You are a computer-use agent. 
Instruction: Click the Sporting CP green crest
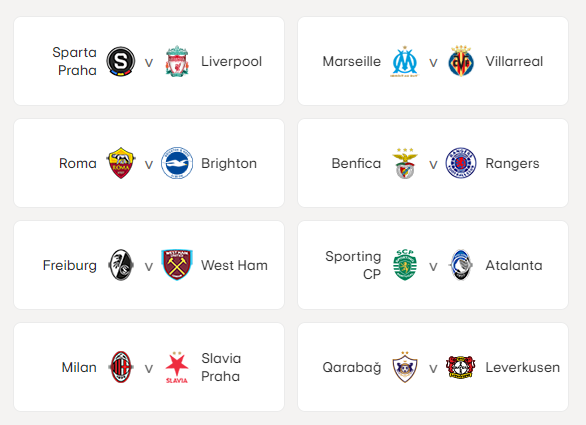[405, 265]
